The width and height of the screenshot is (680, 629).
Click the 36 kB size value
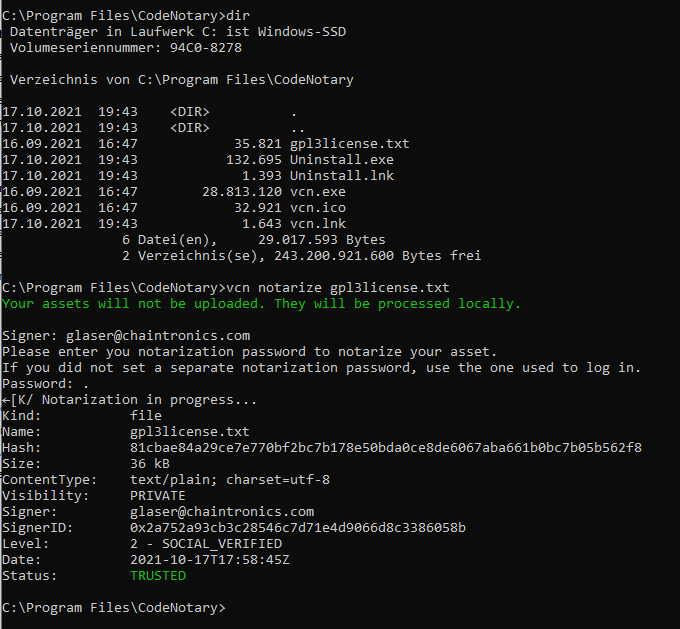[x=150, y=463]
